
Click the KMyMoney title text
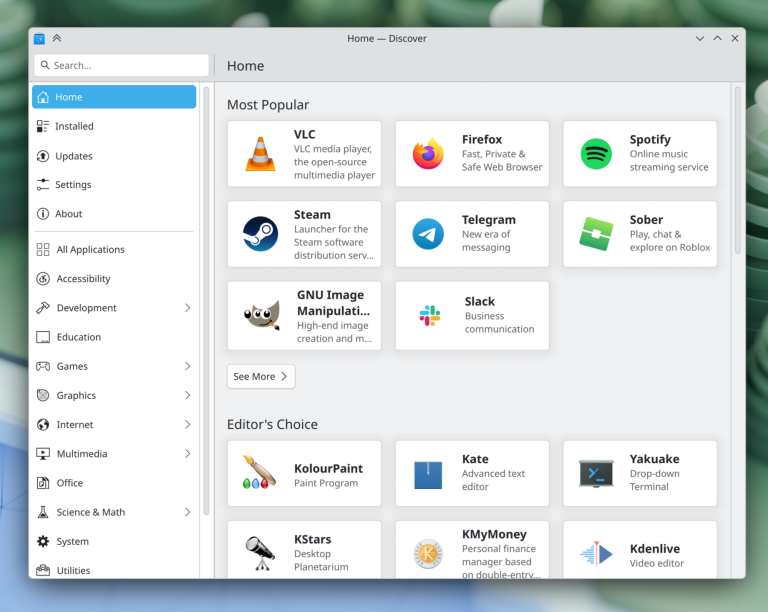point(494,534)
